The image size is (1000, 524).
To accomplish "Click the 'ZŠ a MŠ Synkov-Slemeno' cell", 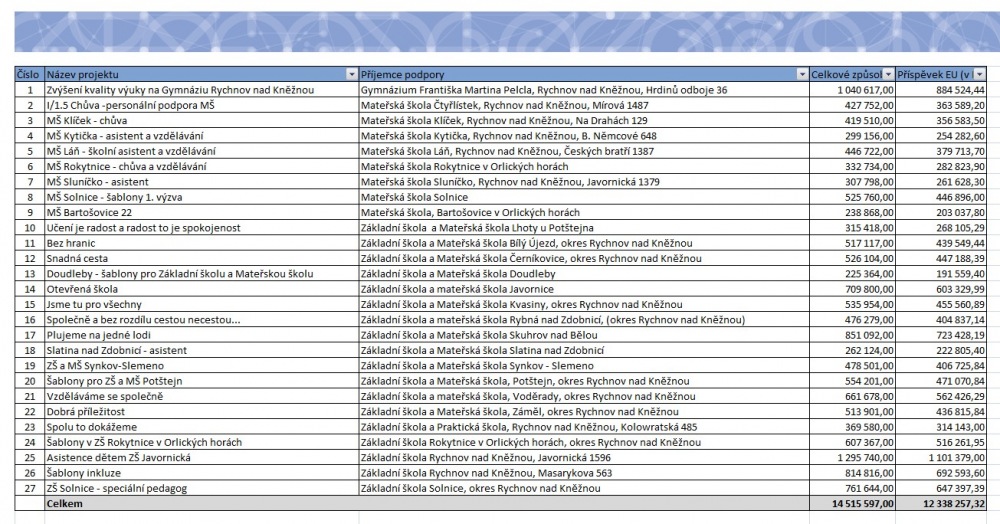I will click(x=202, y=365).
